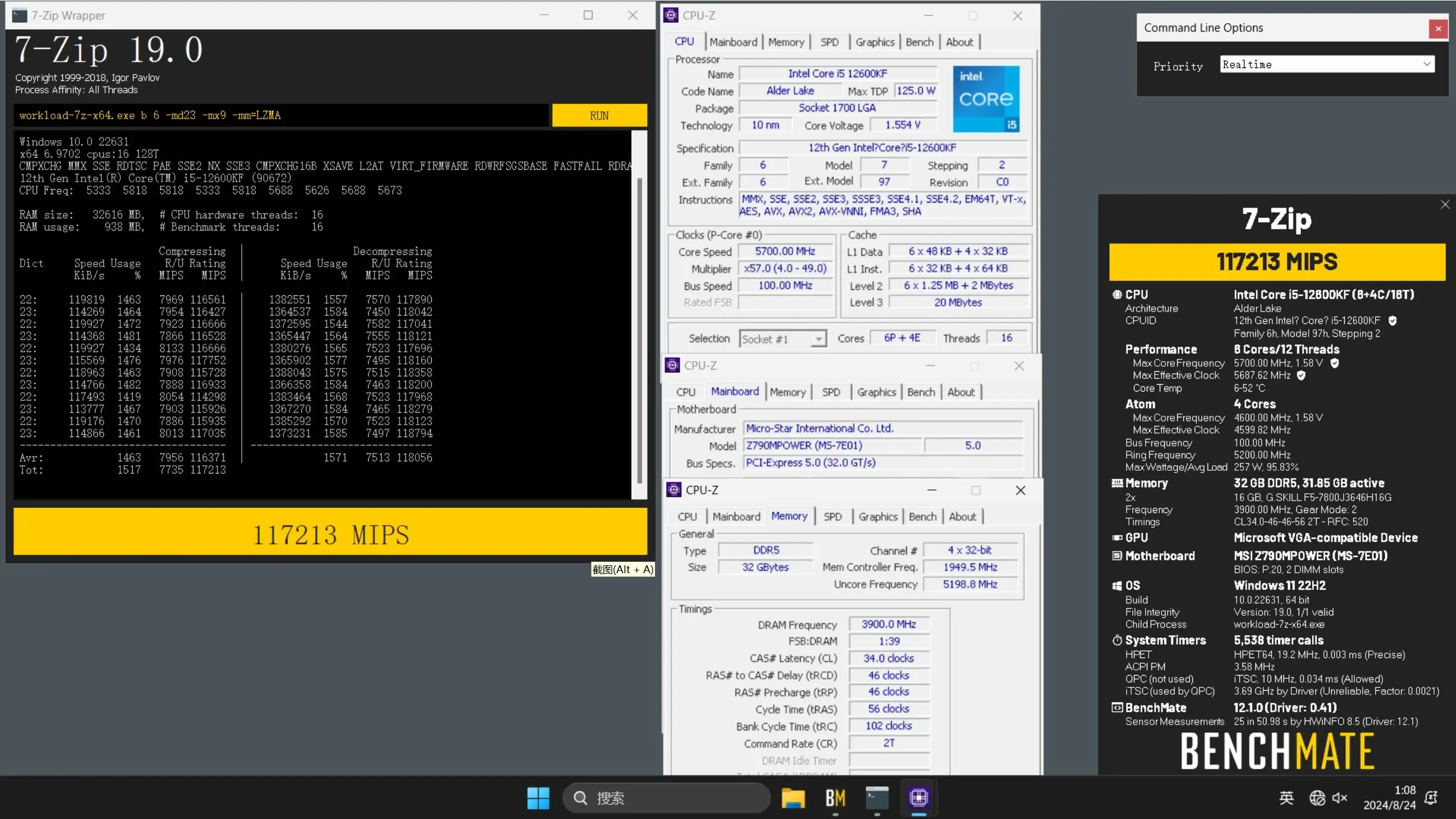Click the Core Voltage 1.554 V value

pos(903,125)
